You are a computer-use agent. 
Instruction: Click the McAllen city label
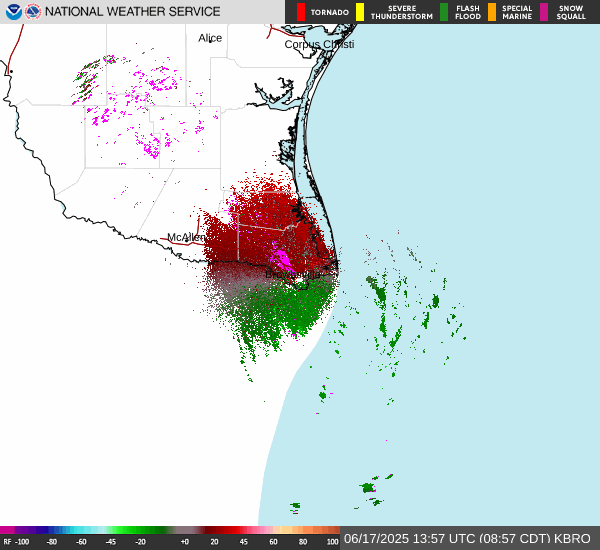186,237
